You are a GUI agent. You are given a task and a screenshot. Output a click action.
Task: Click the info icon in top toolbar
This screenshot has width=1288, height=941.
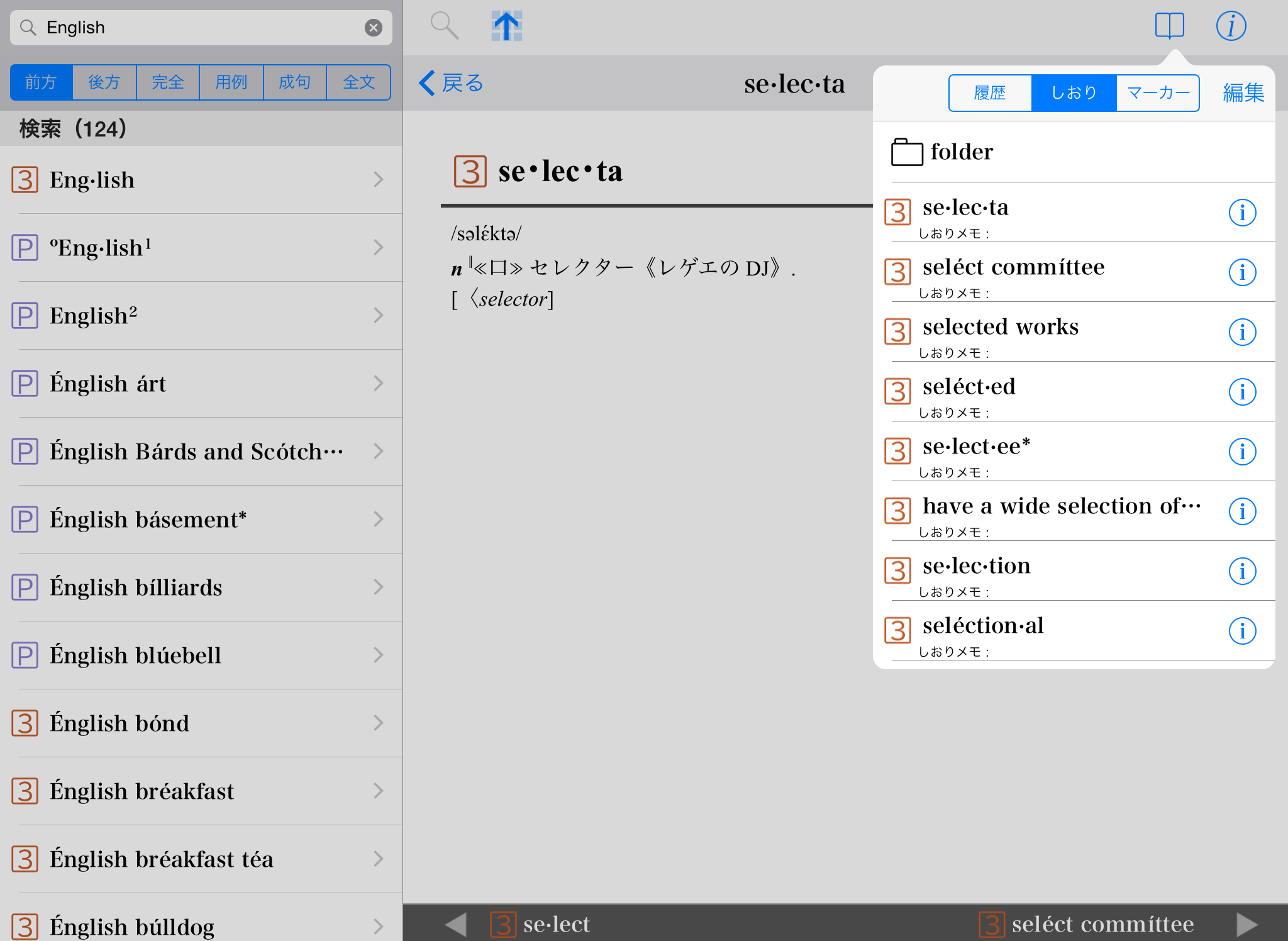click(x=1231, y=26)
